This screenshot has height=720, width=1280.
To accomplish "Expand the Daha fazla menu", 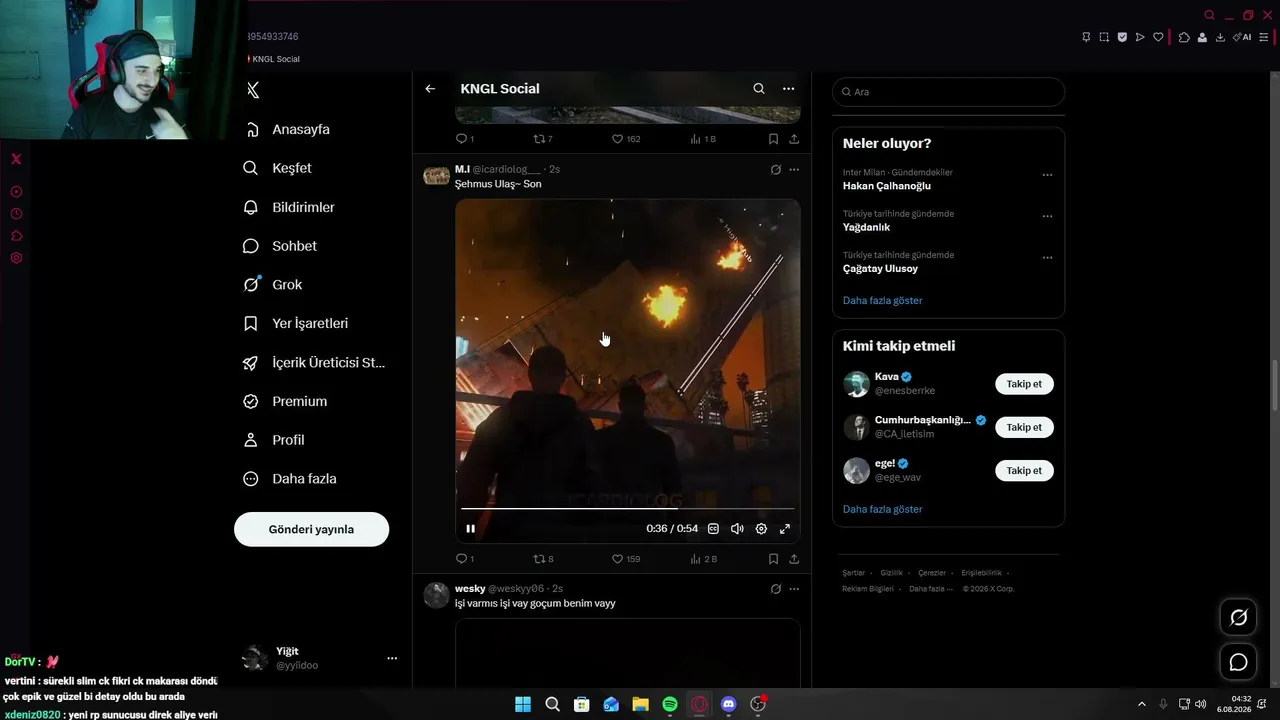I will (x=290, y=479).
